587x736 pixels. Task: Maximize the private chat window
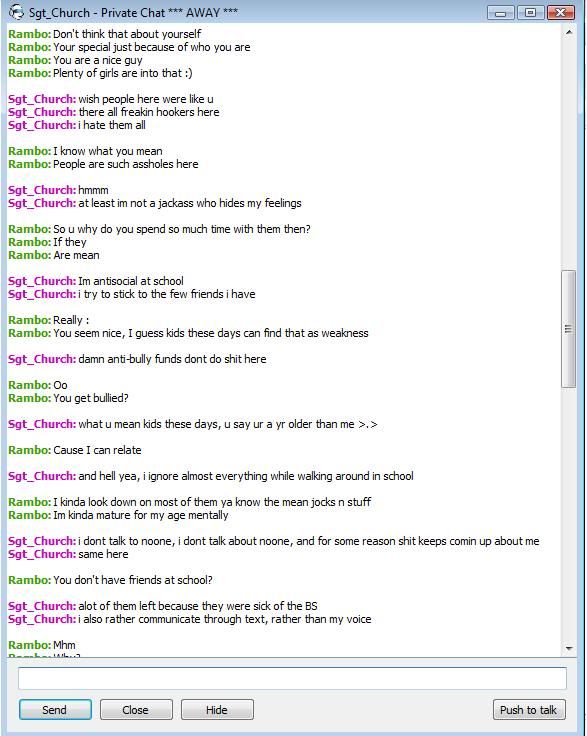pyautogui.click(x=531, y=13)
